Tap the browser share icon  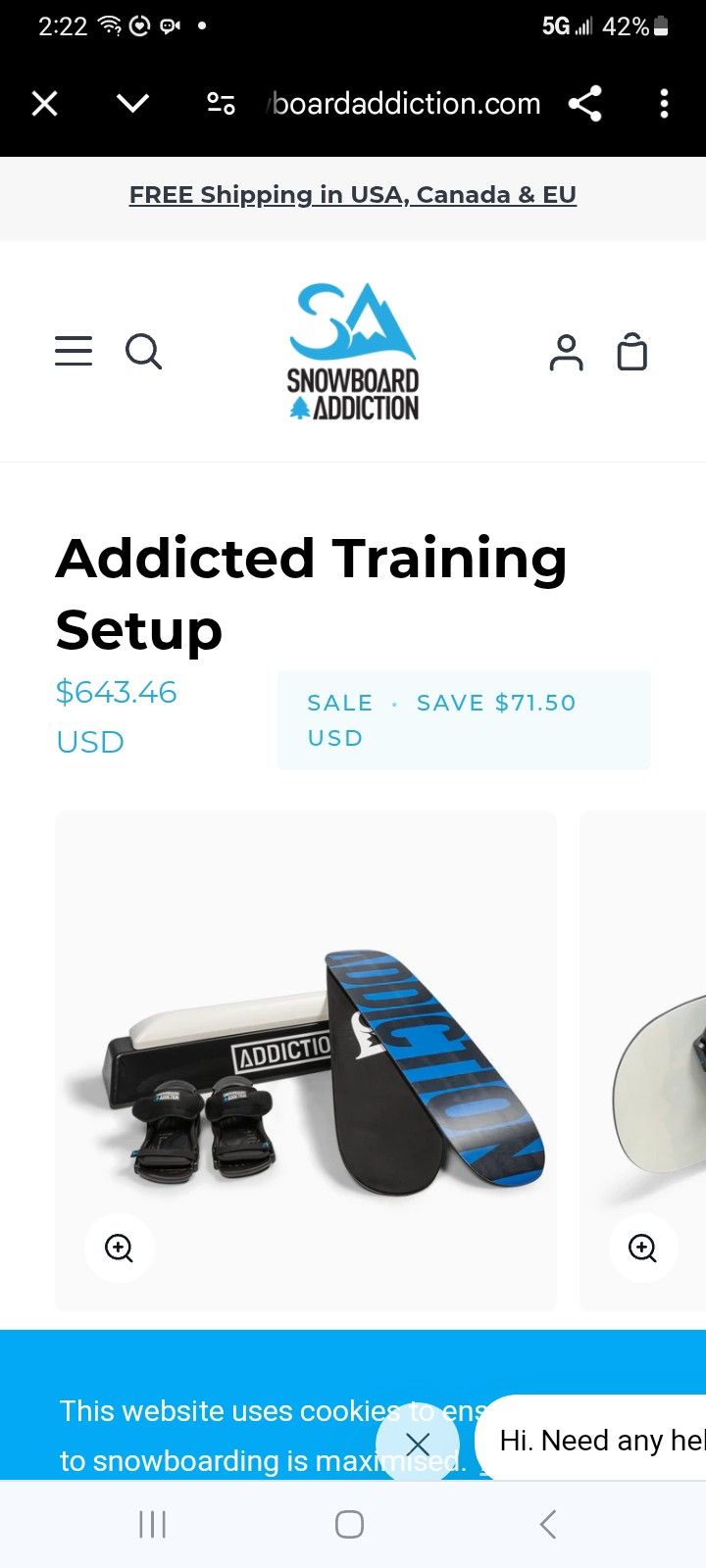[585, 103]
